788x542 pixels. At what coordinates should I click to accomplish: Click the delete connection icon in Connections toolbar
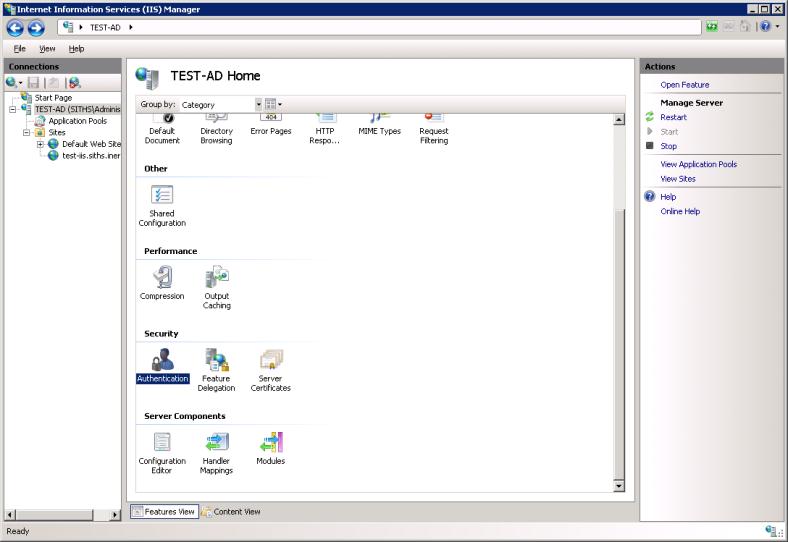(74, 82)
